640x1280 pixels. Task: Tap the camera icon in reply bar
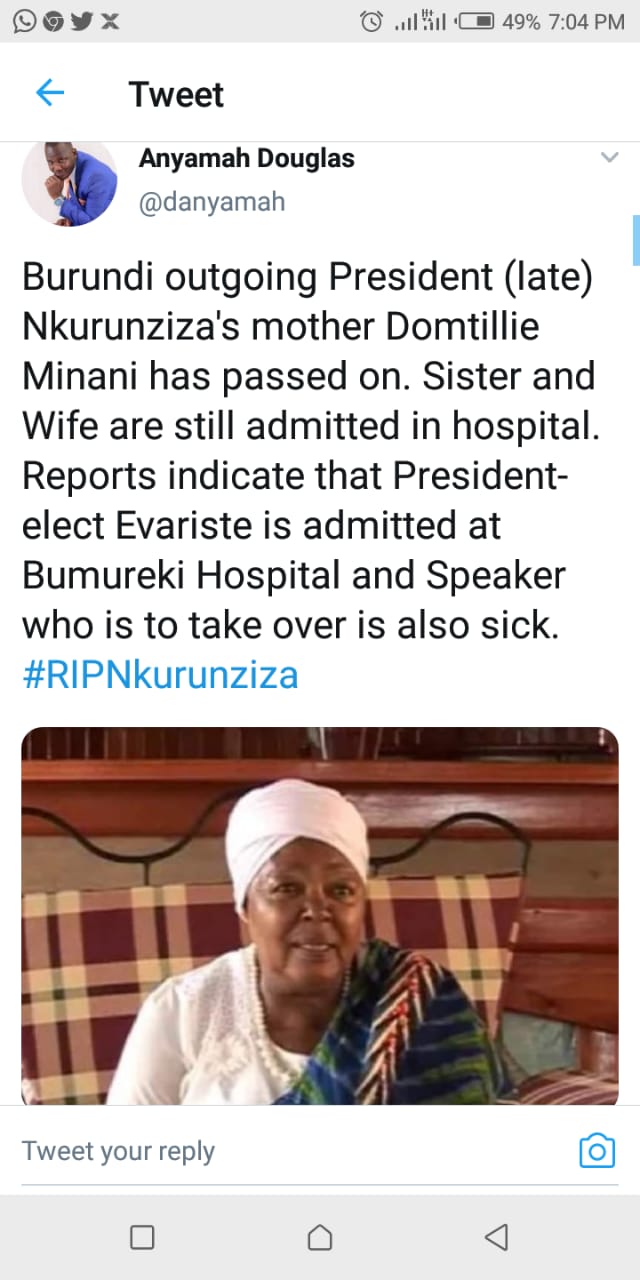click(x=597, y=1151)
